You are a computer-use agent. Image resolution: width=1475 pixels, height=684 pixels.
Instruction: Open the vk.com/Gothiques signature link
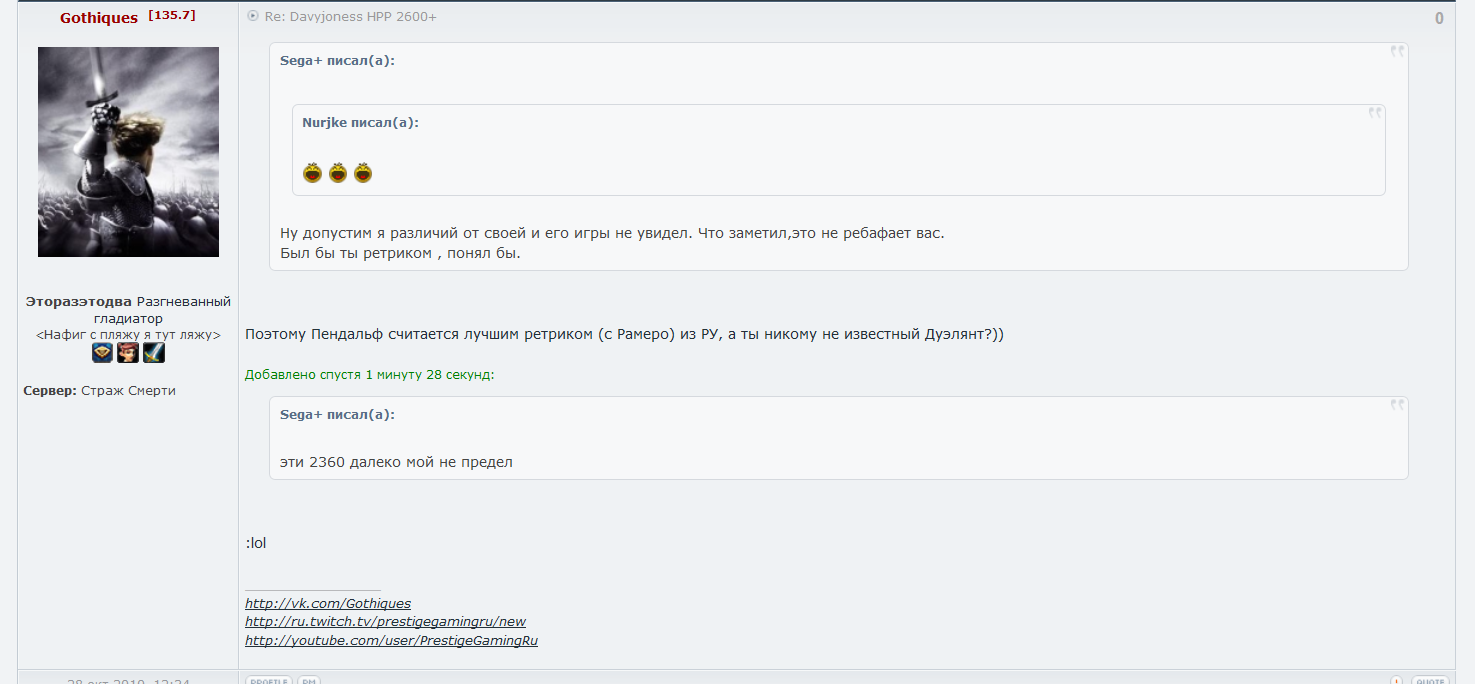(x=328, y=603)
